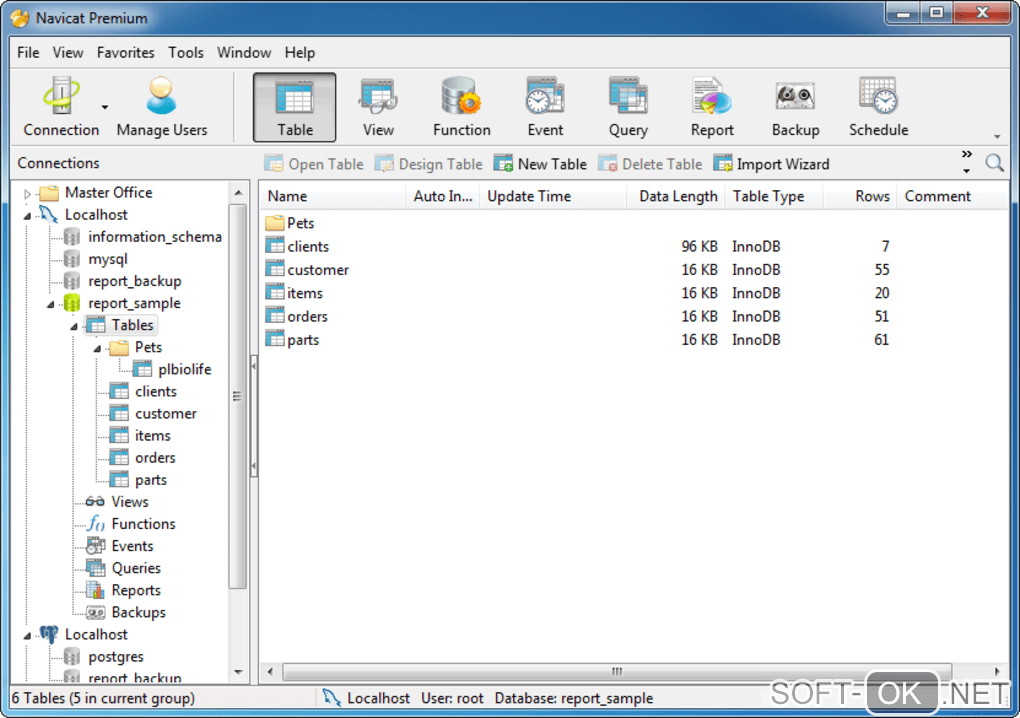Collapse the report_sample database node
1020x718 pixels.
(51, 304)
